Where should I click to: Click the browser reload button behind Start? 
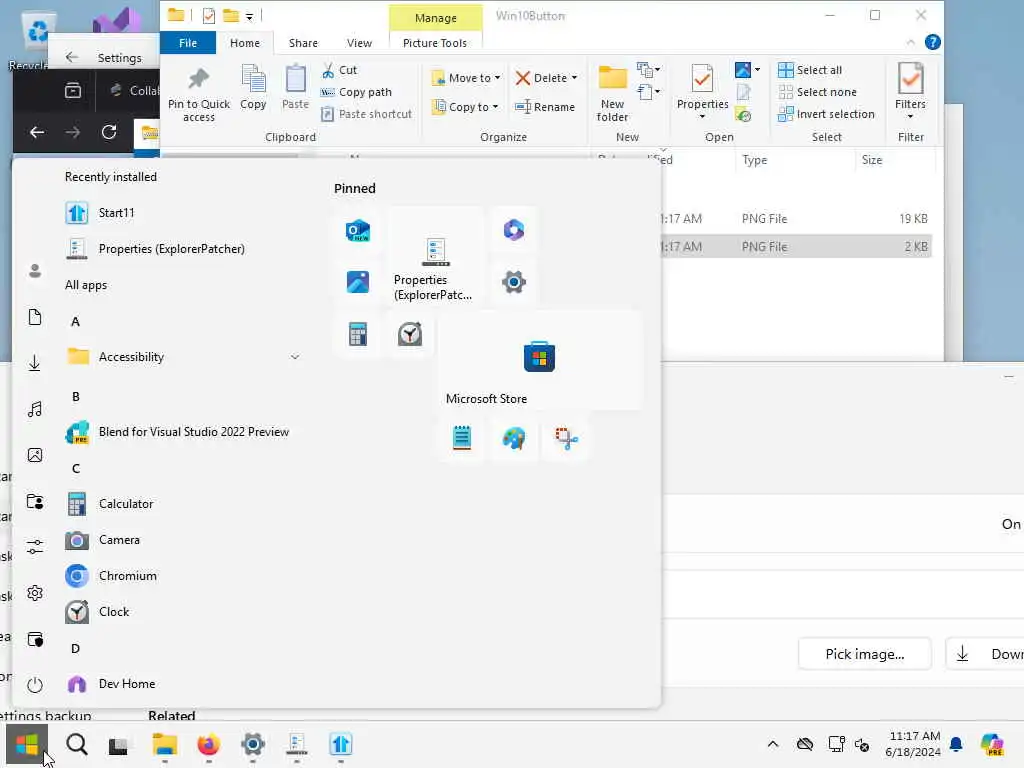click(x=109, y=133)
